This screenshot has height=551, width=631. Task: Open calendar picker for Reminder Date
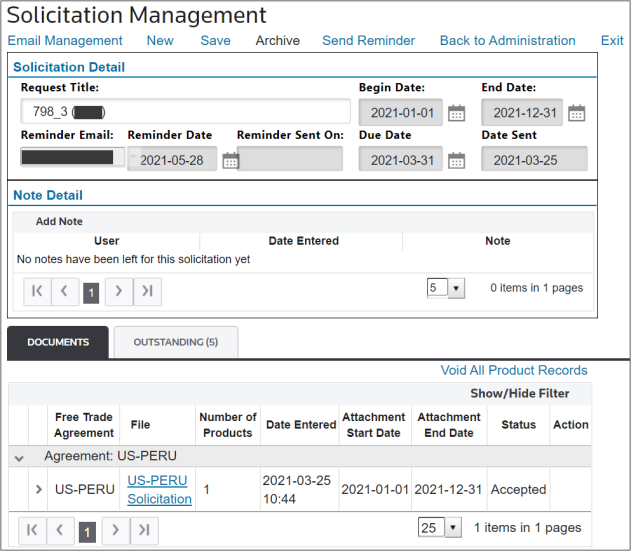[x=231, y=161]
